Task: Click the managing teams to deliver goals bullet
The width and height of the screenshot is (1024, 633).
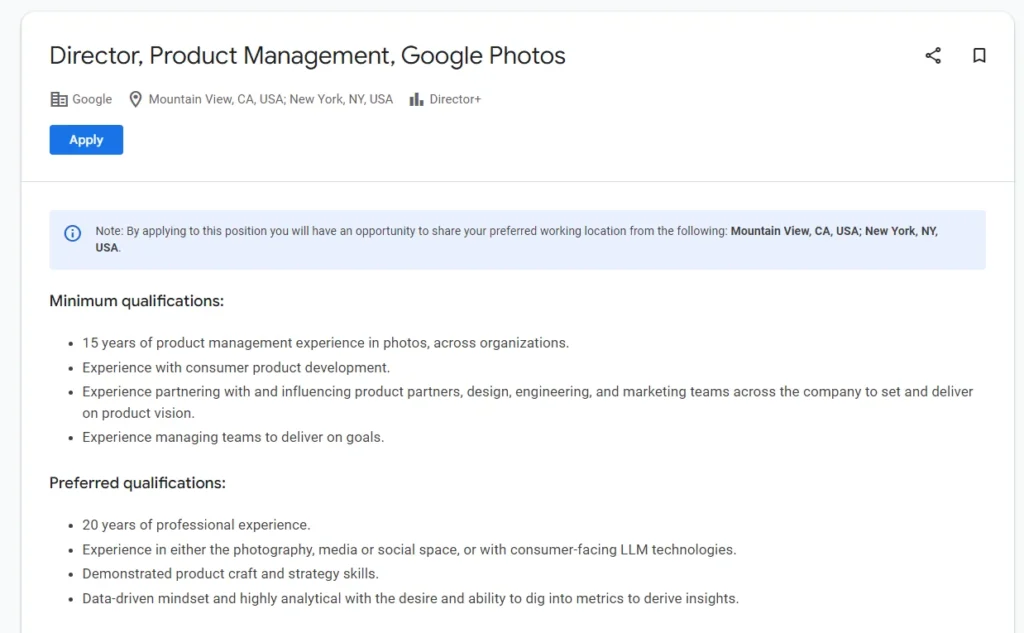Action: (x=233, y=437)
